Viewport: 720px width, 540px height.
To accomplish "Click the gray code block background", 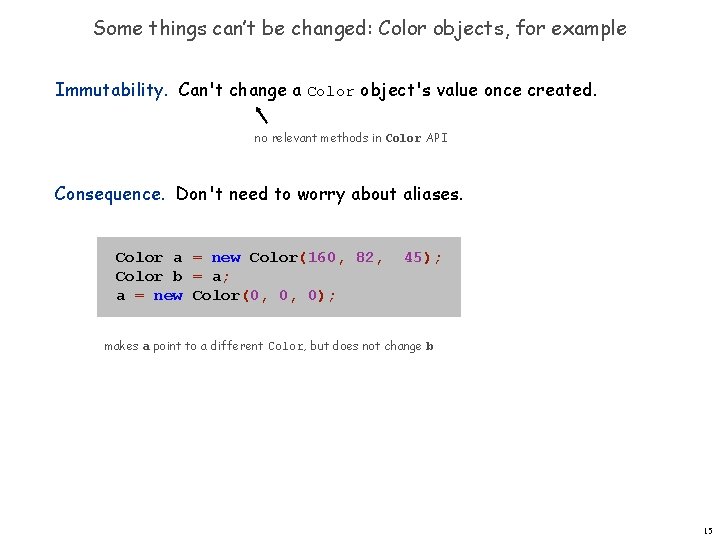I will tap(279, 277).
